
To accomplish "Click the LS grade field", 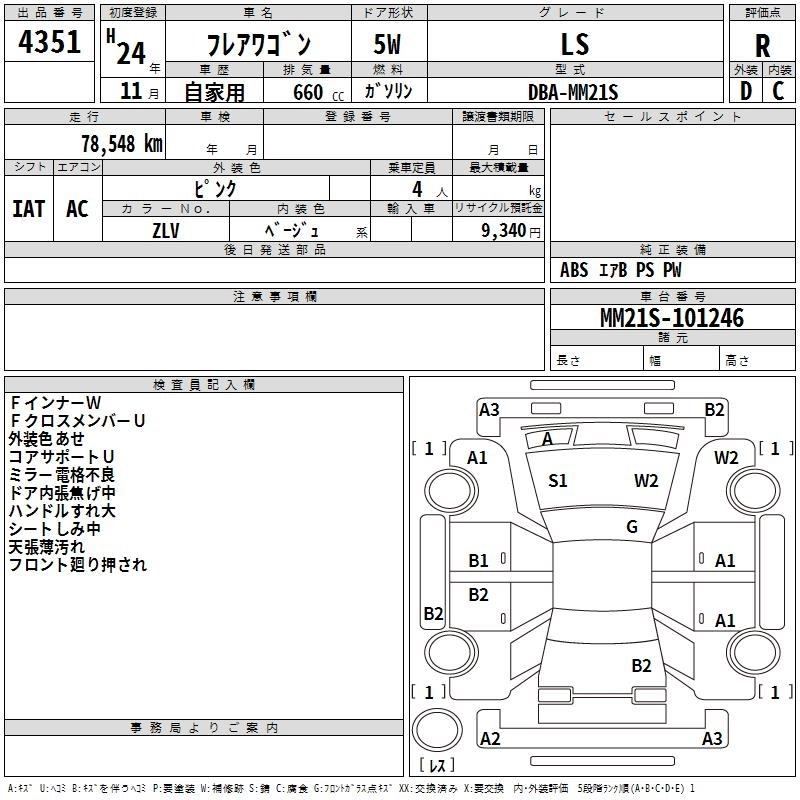I will click(574, 44).
